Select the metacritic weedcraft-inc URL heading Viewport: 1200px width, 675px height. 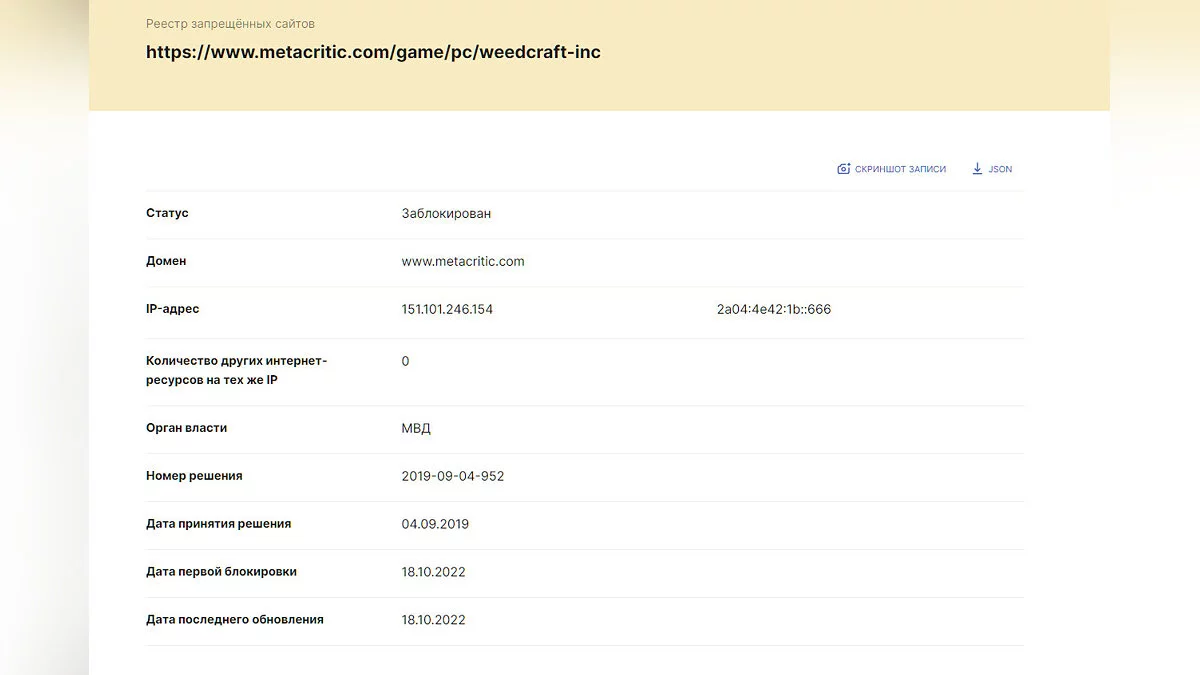pos(373,51)
